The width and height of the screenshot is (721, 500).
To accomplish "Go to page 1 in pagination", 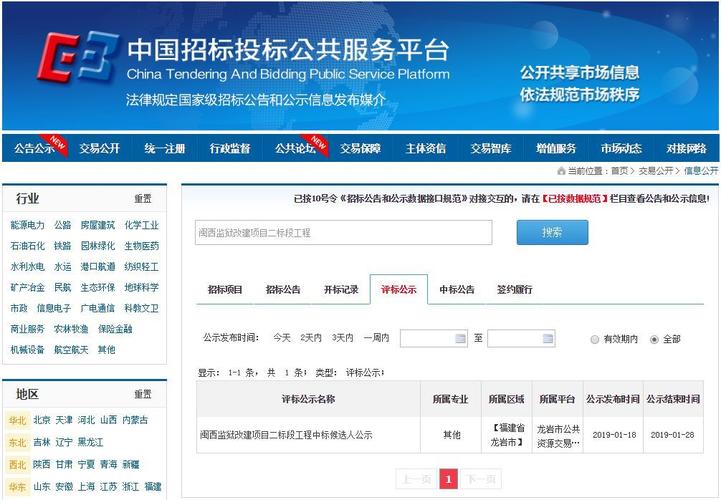I will [448, 480].
